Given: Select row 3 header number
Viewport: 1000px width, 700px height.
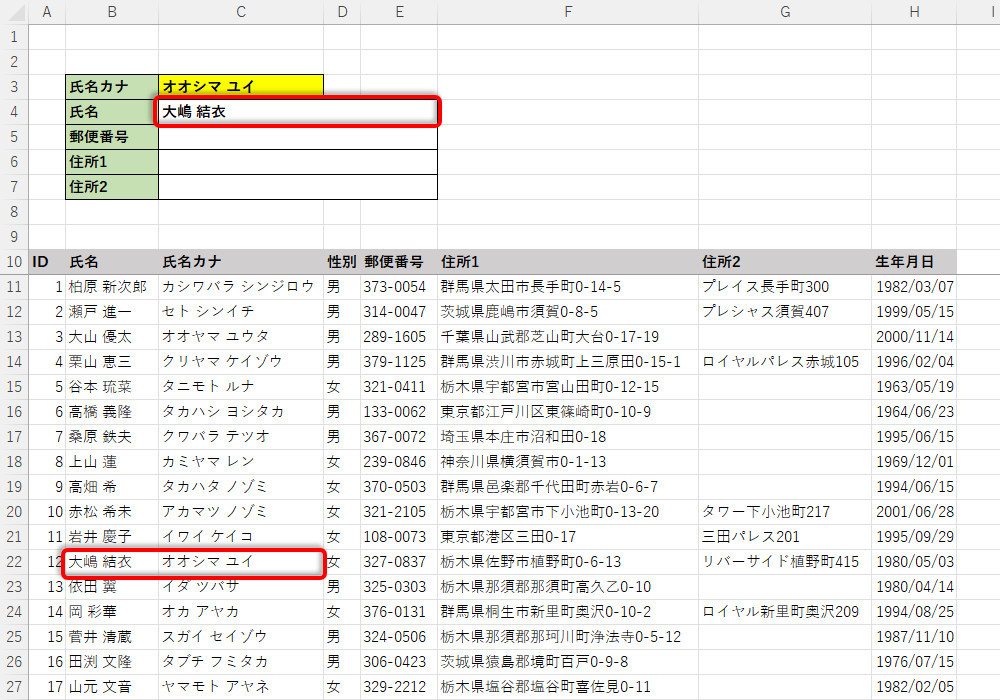Looking at the screenshot, I should (14, 86).
